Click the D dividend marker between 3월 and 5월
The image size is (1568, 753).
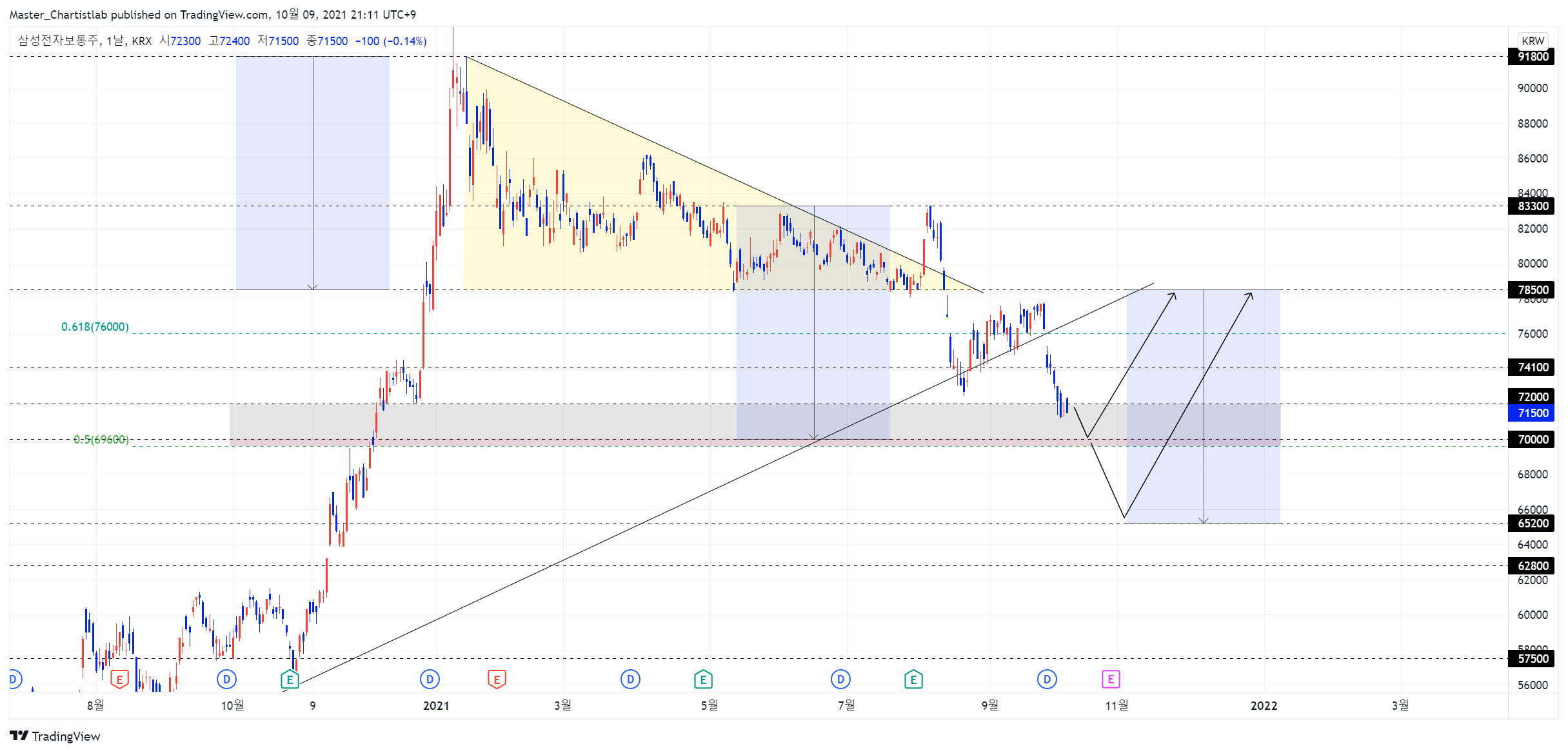(630, 679)
